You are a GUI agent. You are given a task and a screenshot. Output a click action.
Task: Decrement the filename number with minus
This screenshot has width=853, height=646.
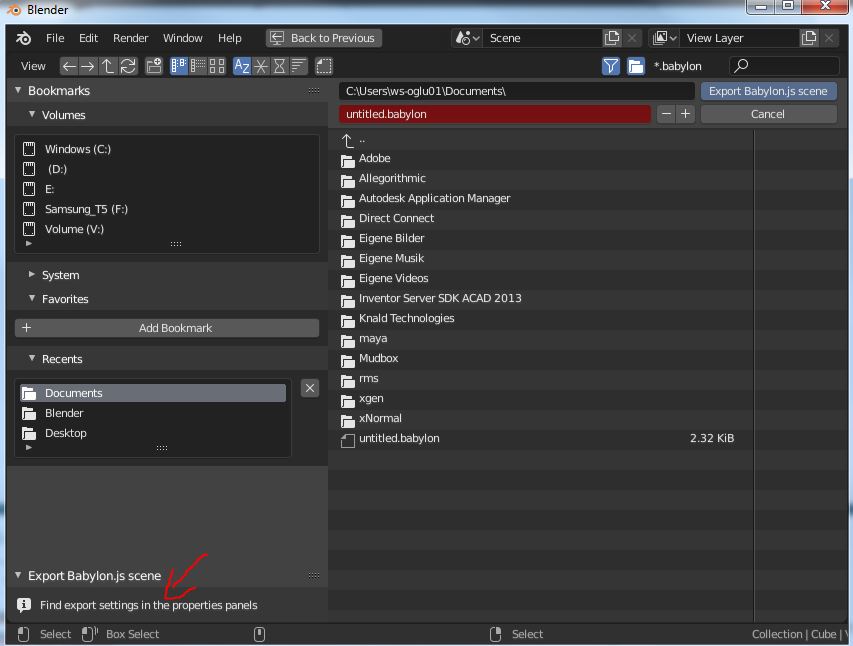click(x=666, y=114)
